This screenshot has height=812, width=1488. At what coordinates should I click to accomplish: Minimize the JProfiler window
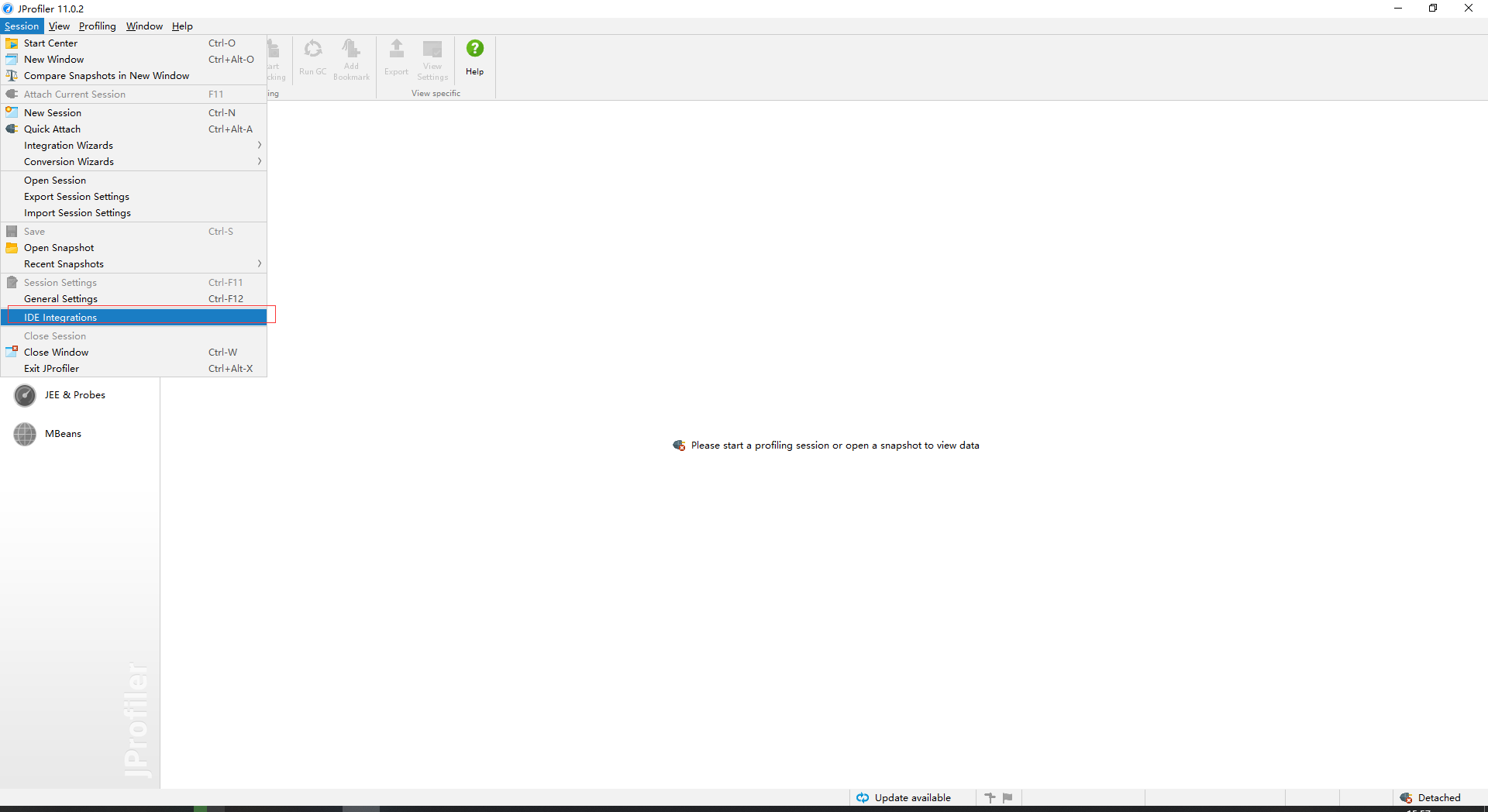coord(1398,9)
